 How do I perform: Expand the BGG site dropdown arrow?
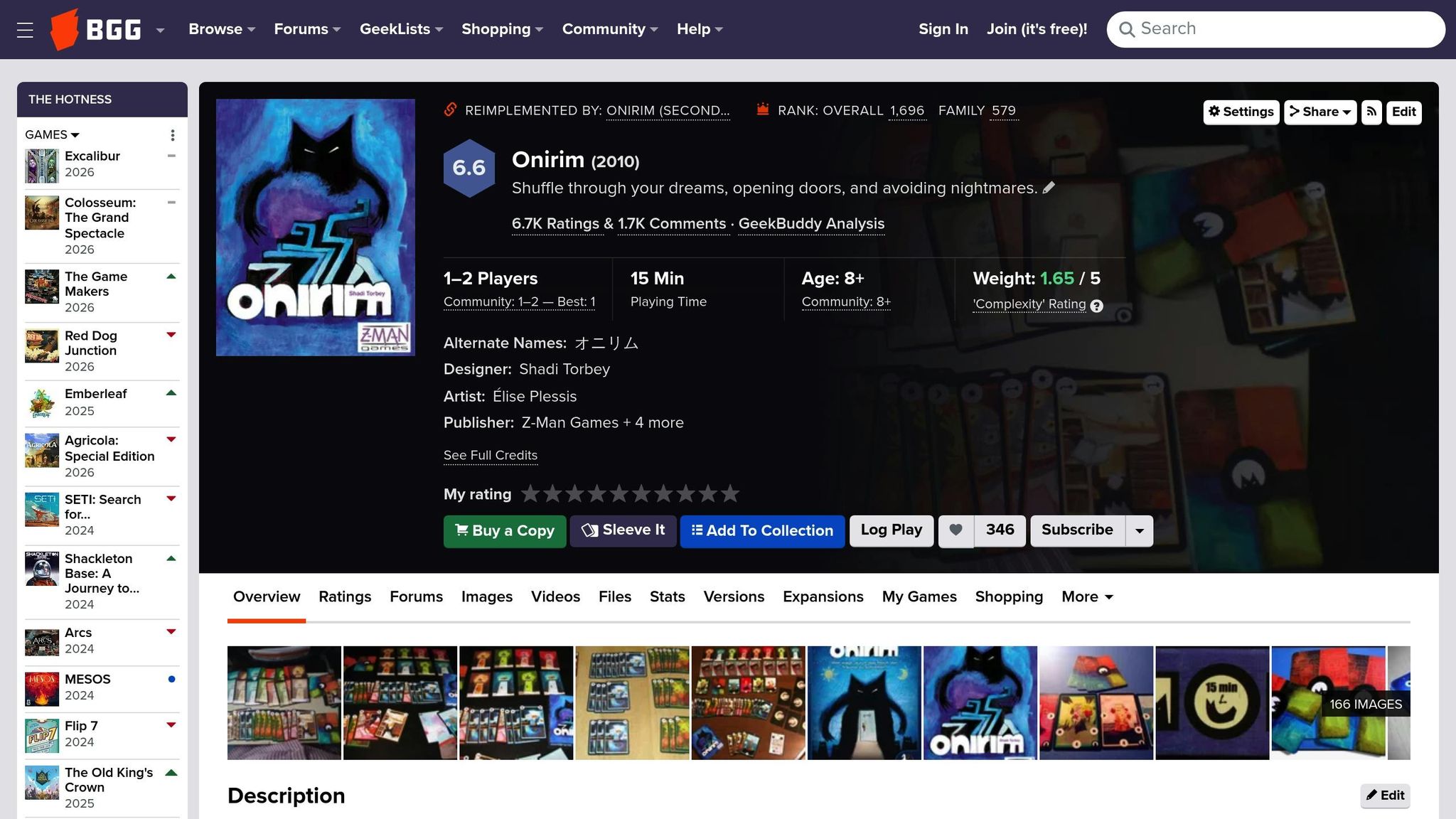coord(161,30)
